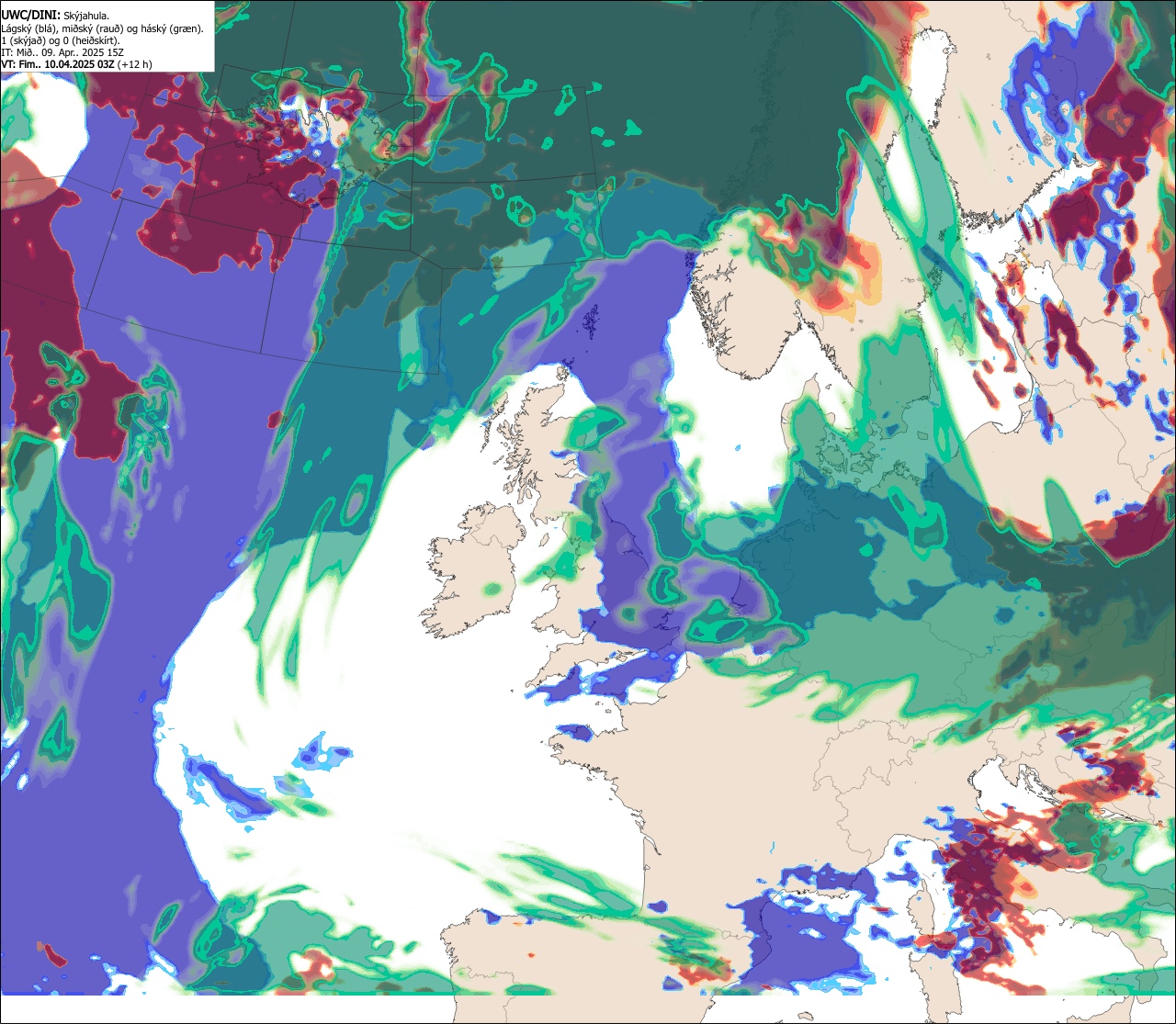1176x1024 pixels.
Task: Click the Ireland landmass on the map
Action: [473, 569]
